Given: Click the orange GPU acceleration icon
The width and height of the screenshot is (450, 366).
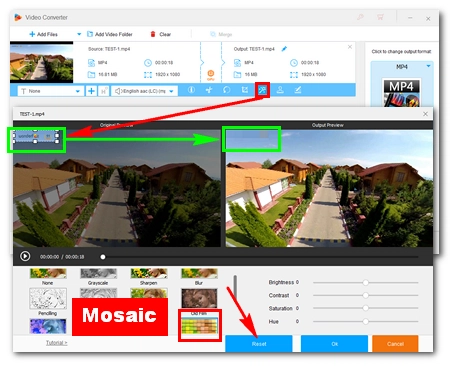Looking at the screenshot, I should coord(211,74).
